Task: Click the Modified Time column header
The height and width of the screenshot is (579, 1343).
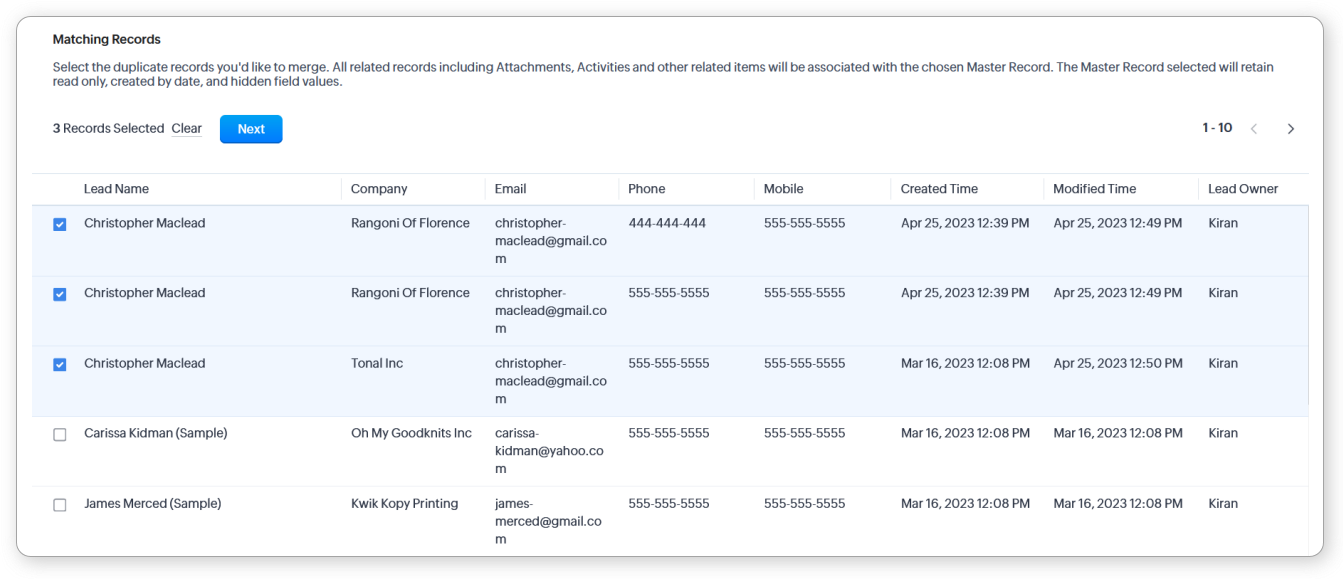Action: point(1094,189)
